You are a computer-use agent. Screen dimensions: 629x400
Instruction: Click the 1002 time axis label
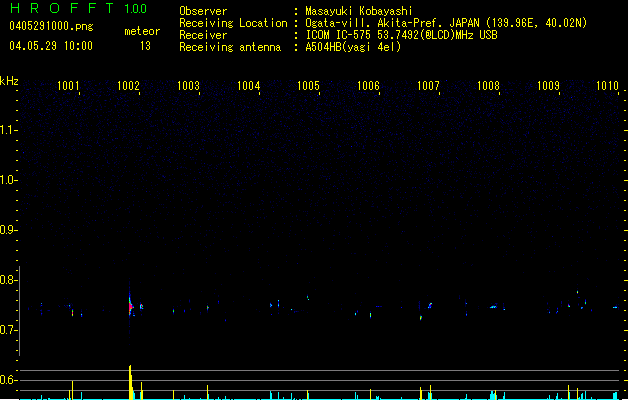click(x=128, y=85)
